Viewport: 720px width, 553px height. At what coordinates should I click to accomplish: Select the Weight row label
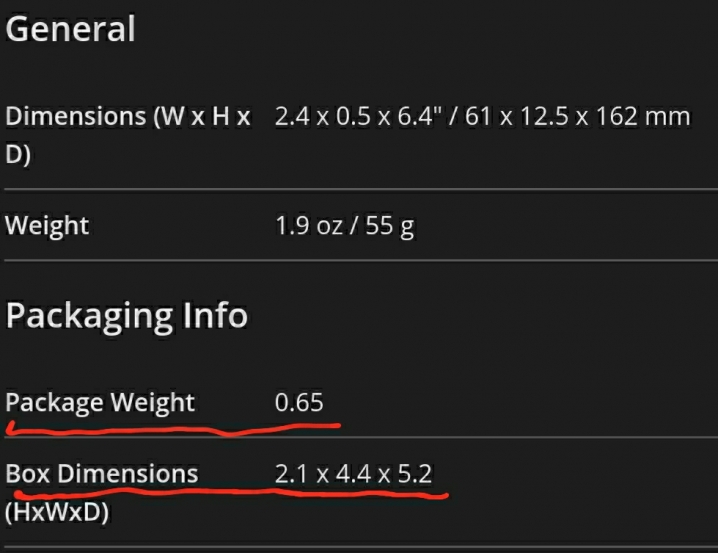click(x=47, y=226)
